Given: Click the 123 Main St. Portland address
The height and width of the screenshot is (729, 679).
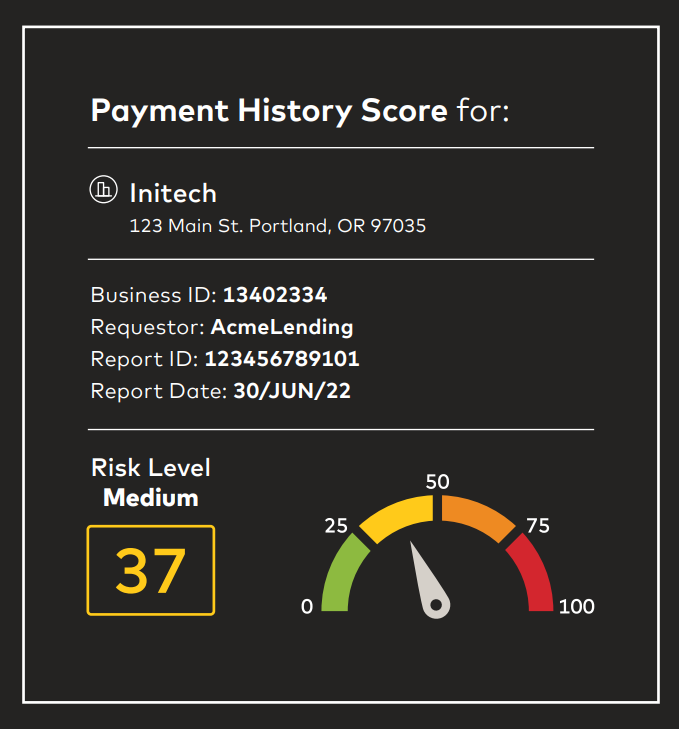Looking at the screenshot, I should point(278,226).
